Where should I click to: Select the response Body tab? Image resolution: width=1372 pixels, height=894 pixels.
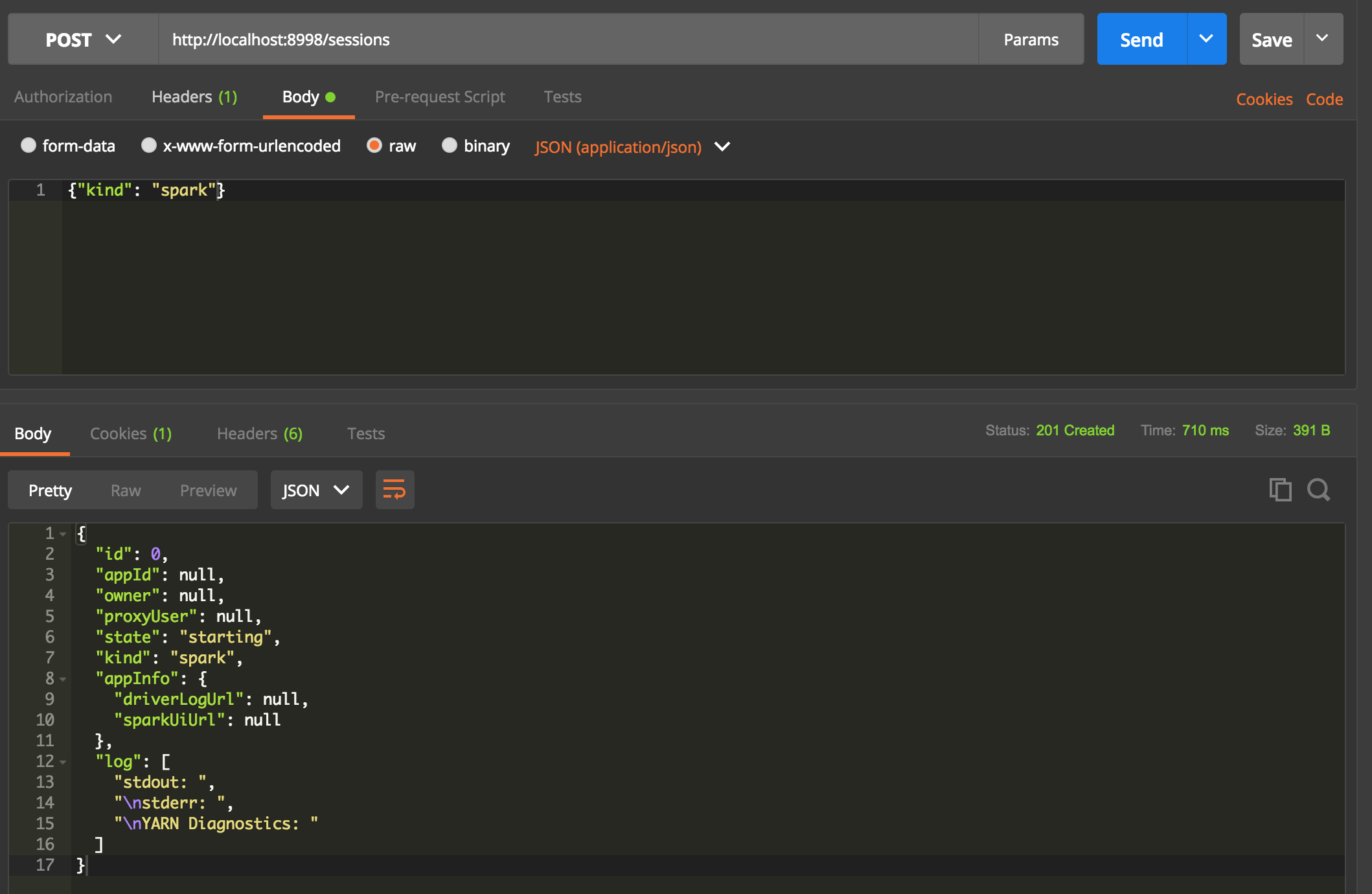click(x=32, y=433)
